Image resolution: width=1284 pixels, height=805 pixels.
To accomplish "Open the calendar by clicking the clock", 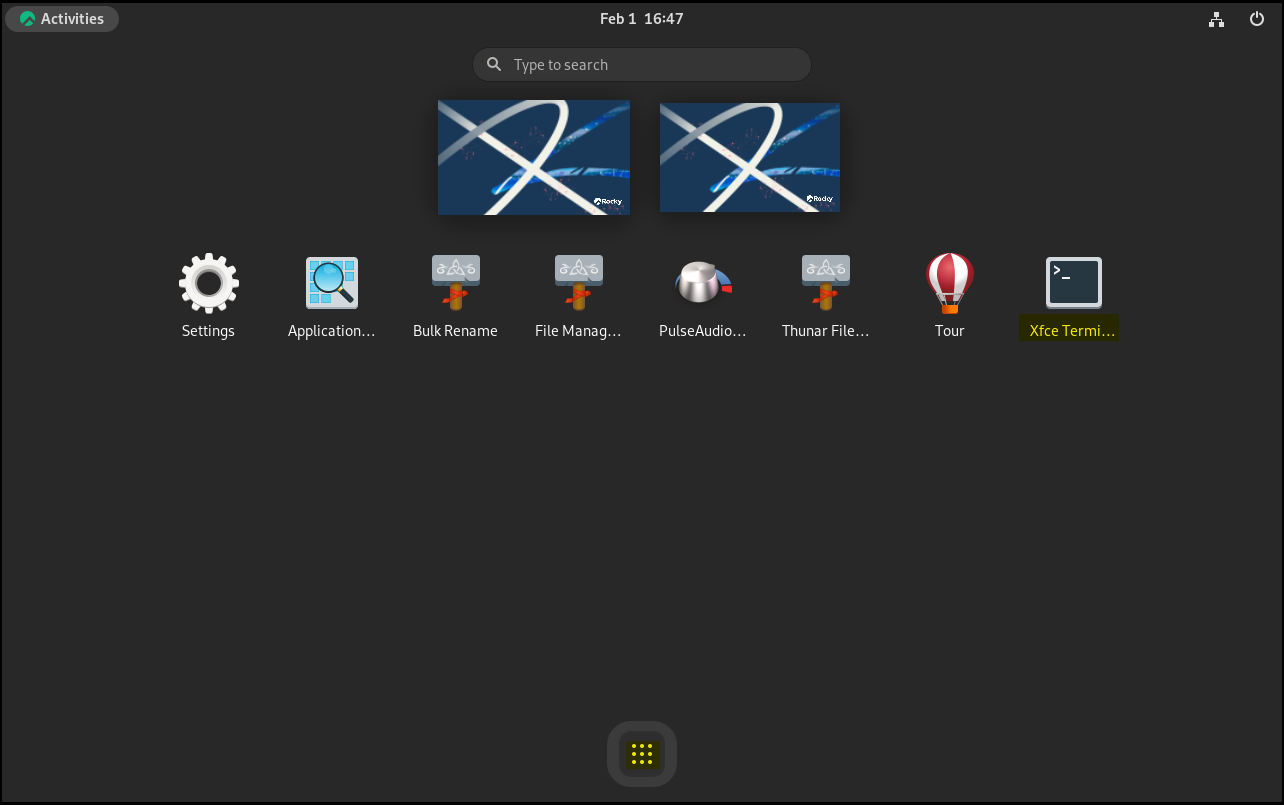I will pos(641,18).
